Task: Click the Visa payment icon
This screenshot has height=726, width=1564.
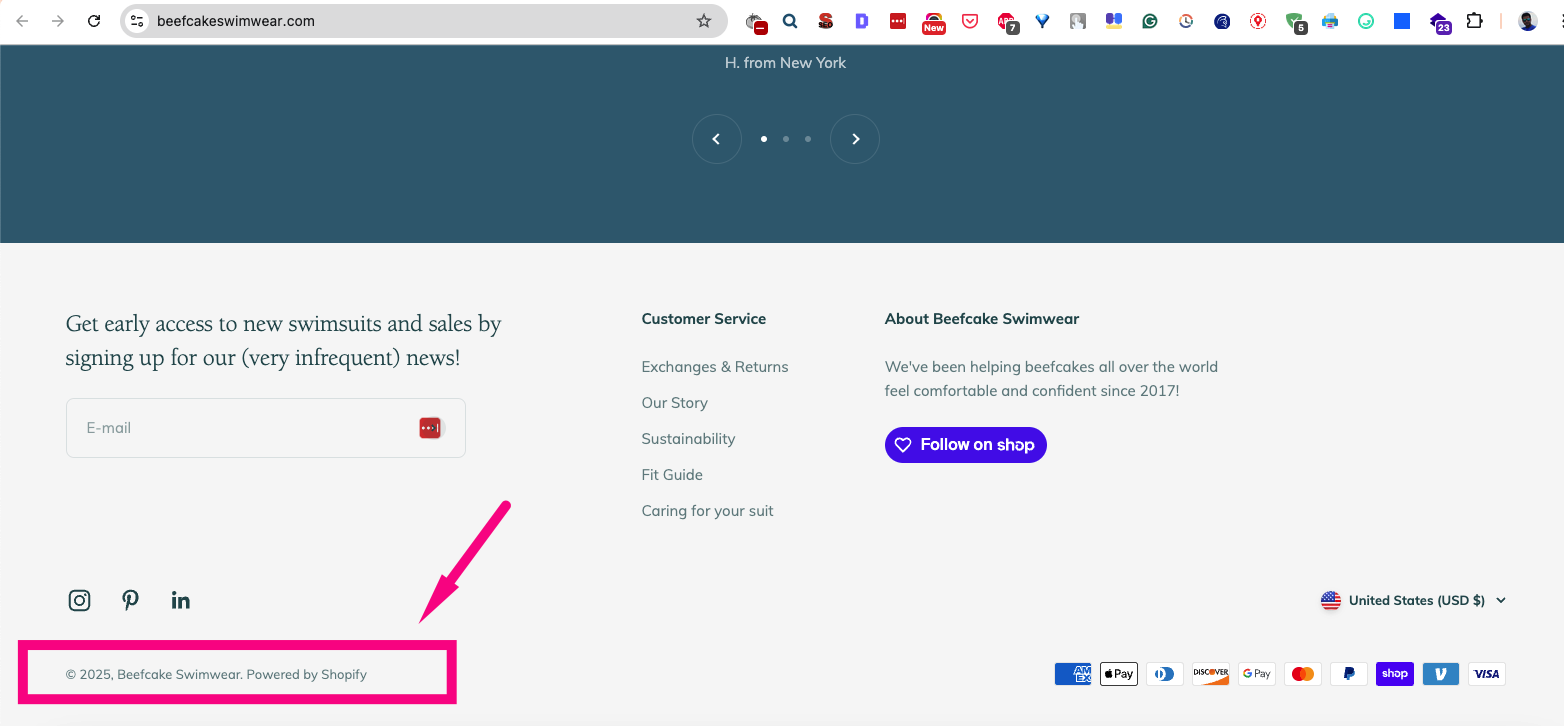Action: (1487, 674)
